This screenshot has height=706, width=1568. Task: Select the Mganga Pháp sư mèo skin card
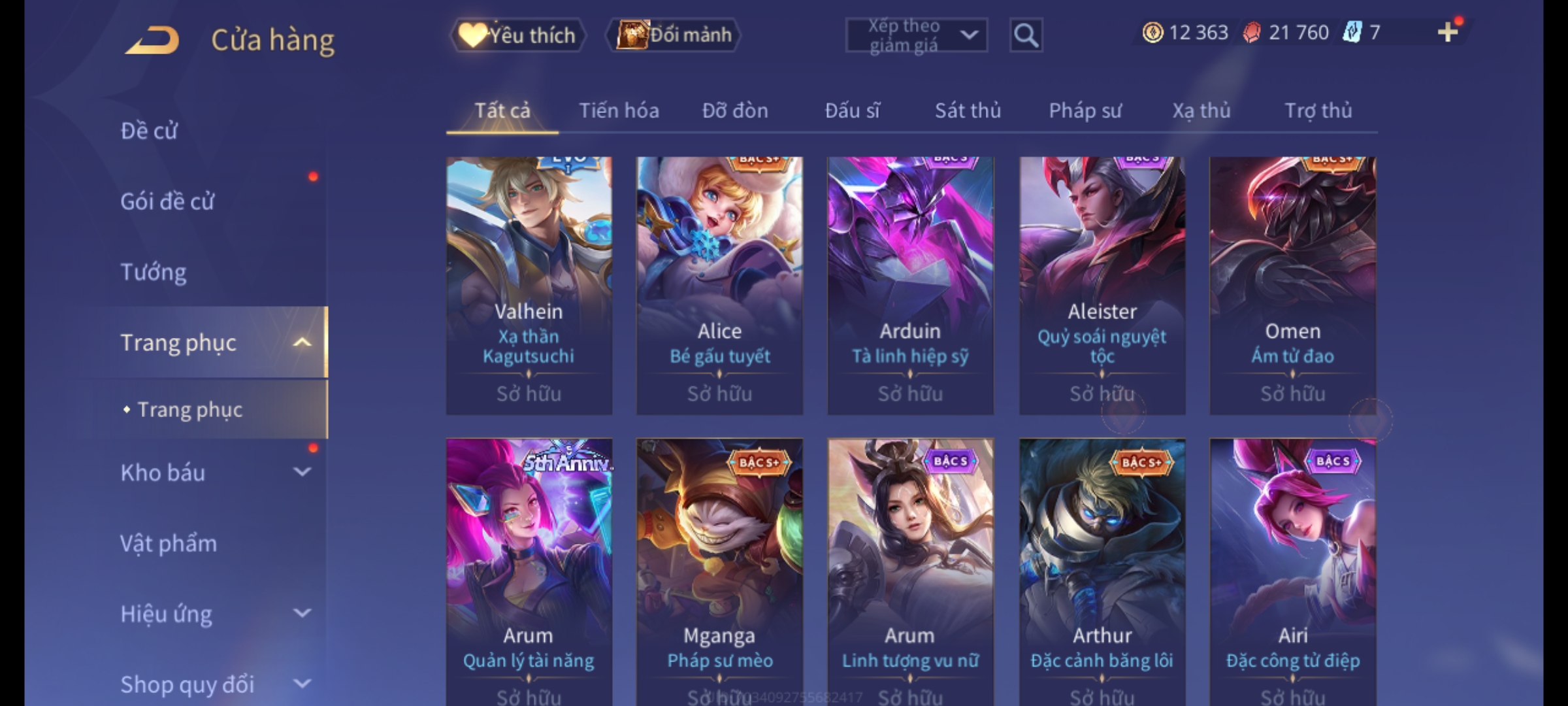coord(719,572)
